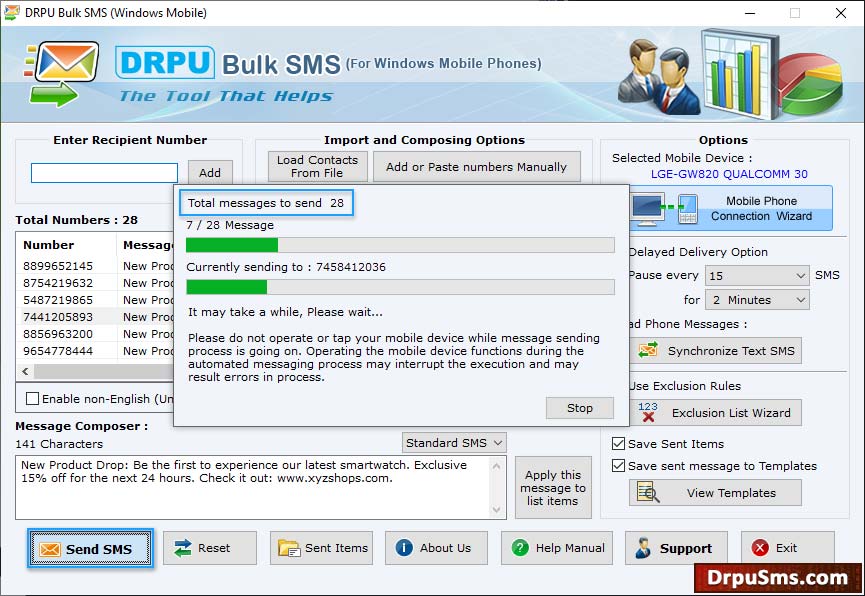This screenshot has height=596, width=865.
Task: Click the recipient number input field
Action: point(104,173)
